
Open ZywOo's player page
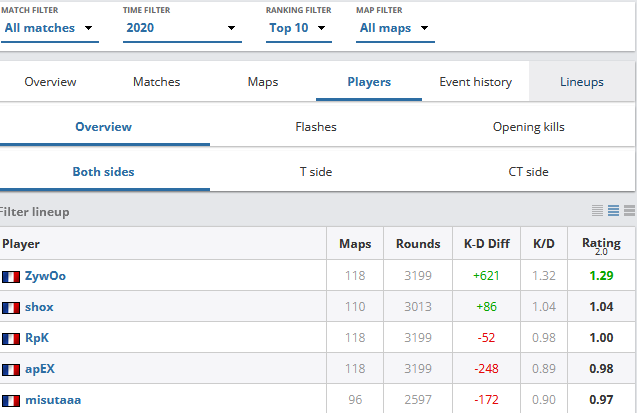click(x=45, y=276)
